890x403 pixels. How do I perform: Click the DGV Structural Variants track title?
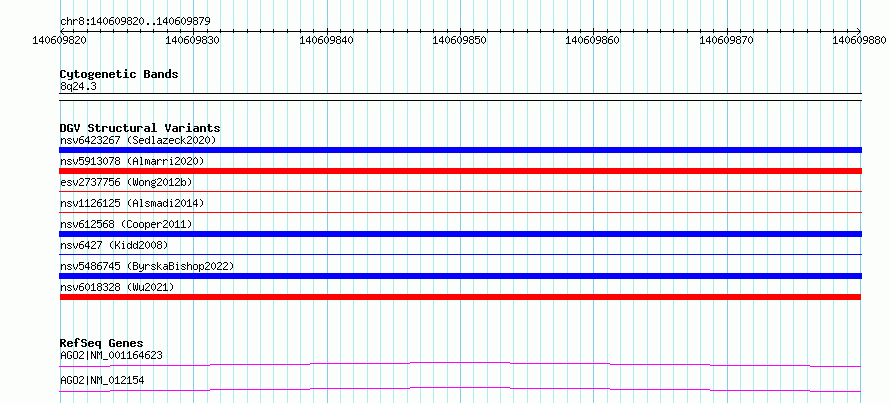click(140, 128)
